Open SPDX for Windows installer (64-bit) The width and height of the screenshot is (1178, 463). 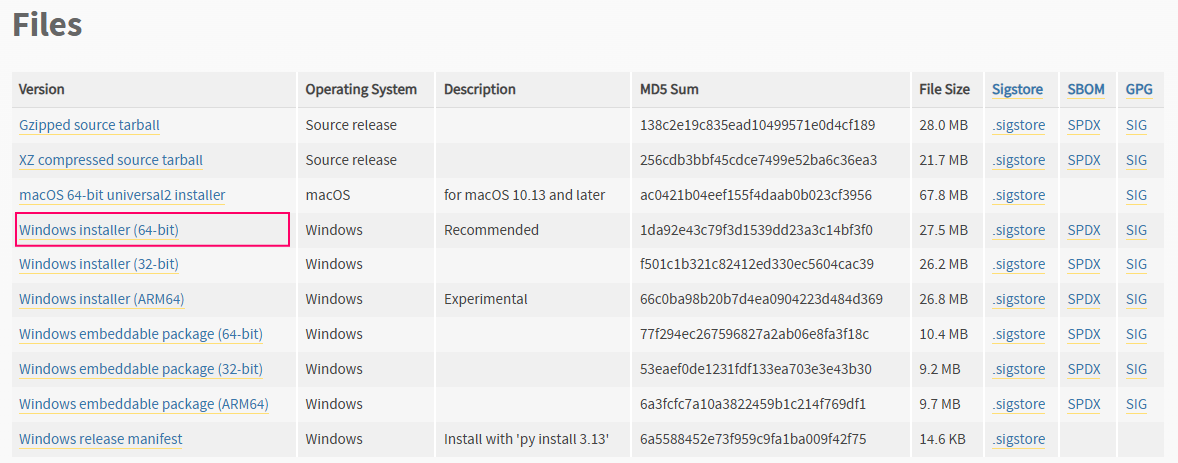pyautogui.click(x=1084, y=230)
